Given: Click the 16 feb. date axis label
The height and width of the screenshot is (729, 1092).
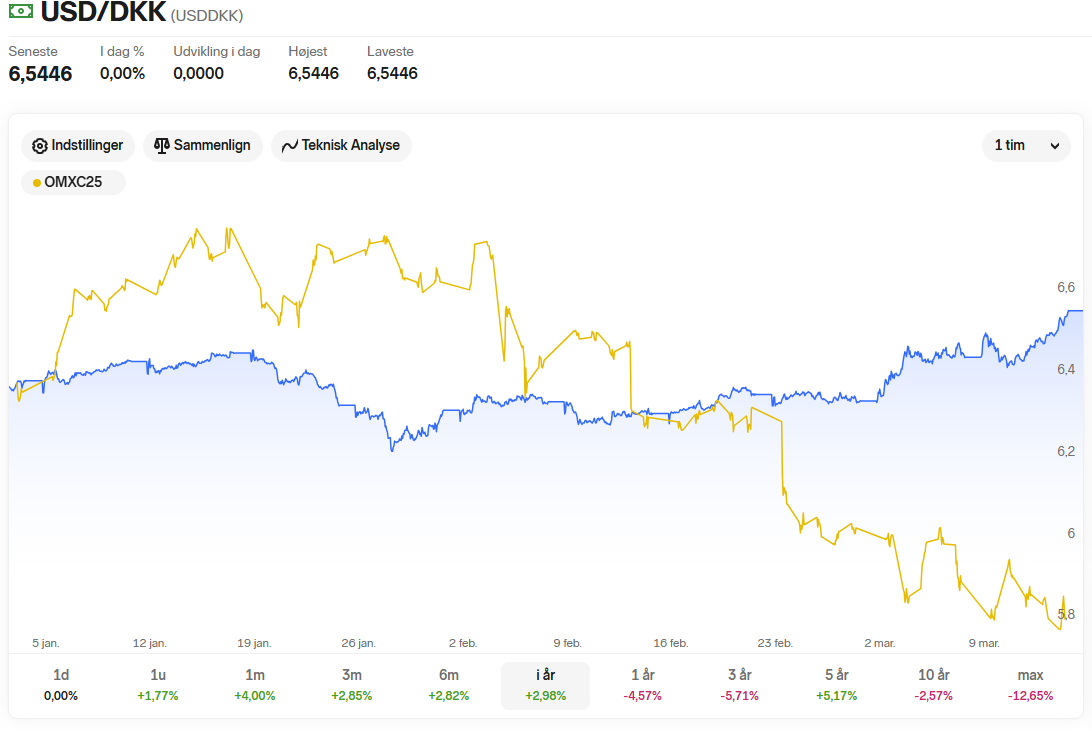Looking at the screenshot, I should coord(671,643).
